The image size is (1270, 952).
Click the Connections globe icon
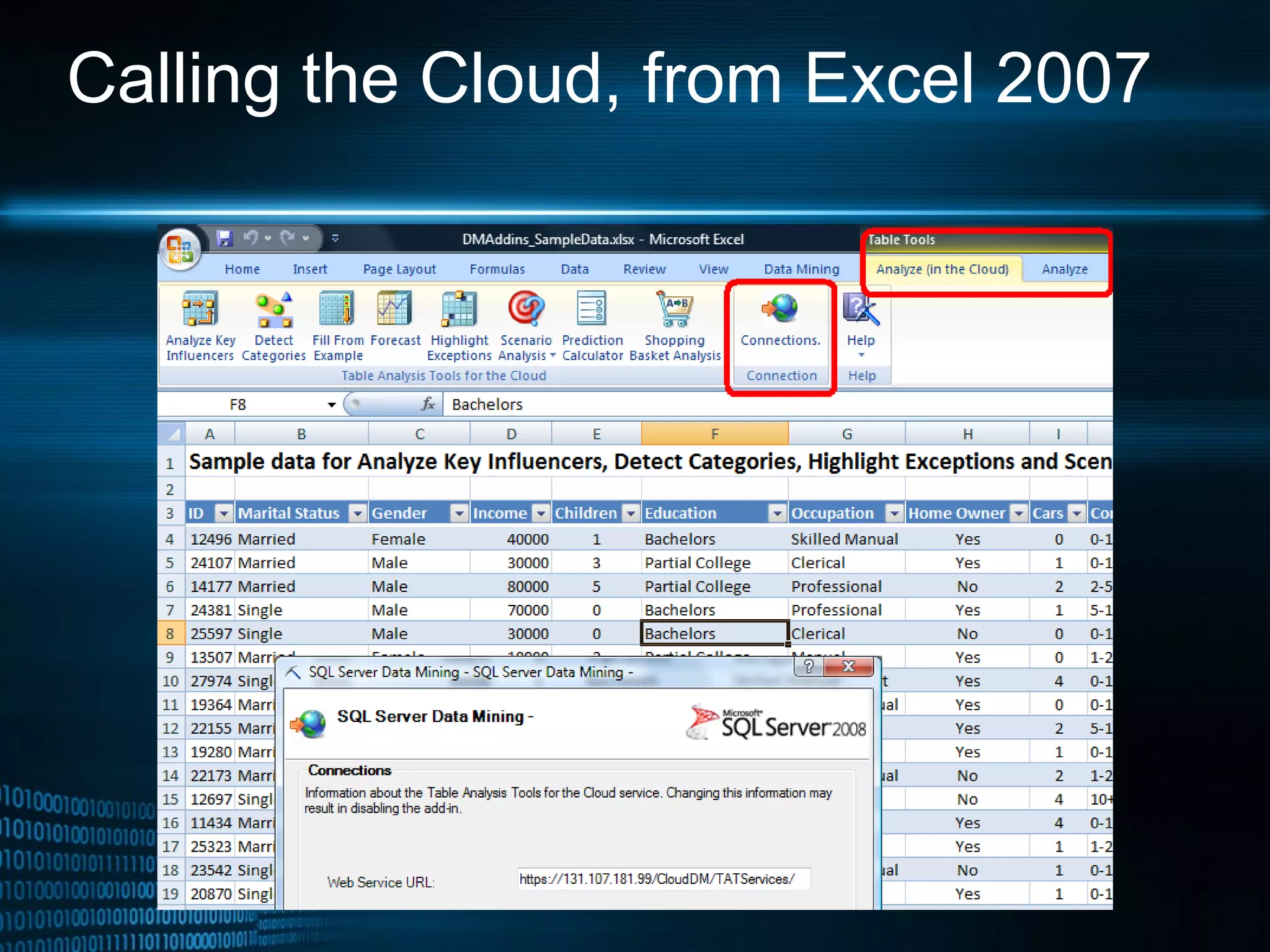pyautogui.click(x=780, y=308)
